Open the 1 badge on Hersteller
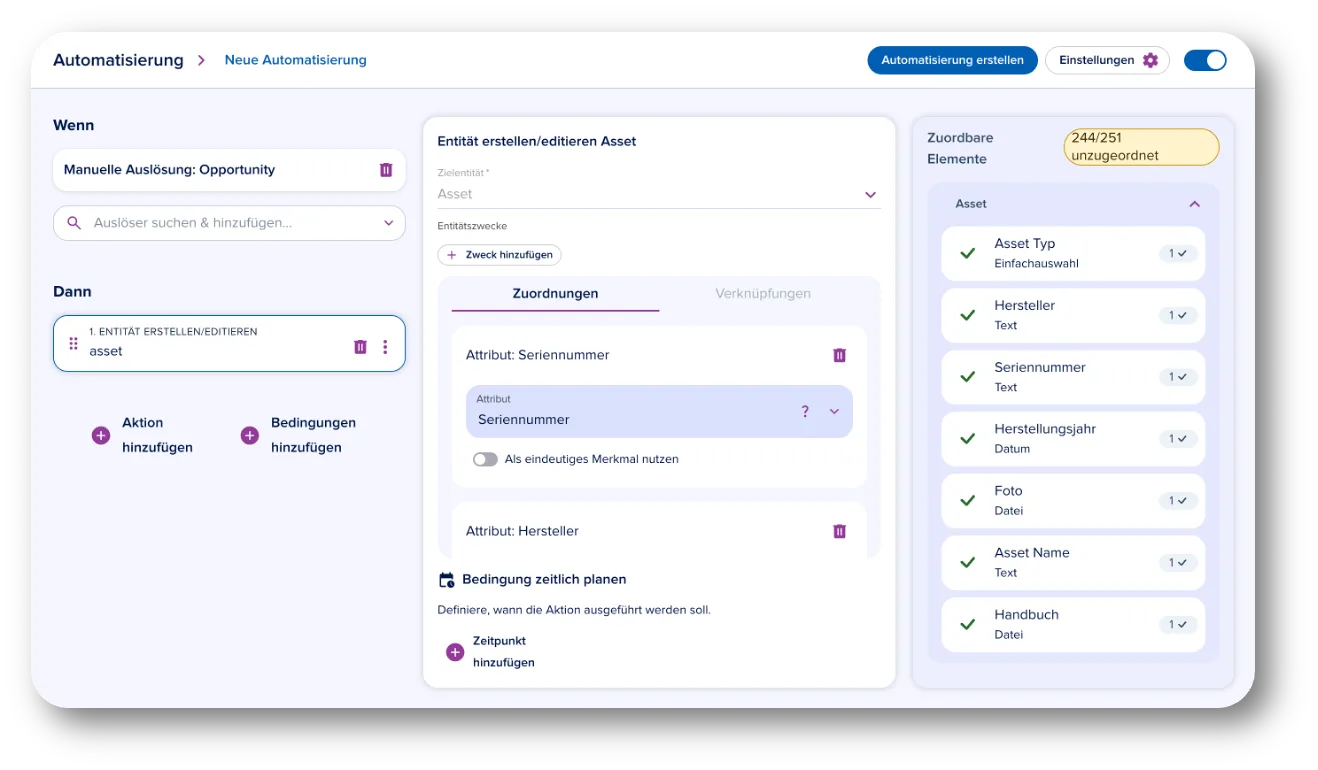The height and width of the screenshot is (770, 1318). [x=1178, y=315]
